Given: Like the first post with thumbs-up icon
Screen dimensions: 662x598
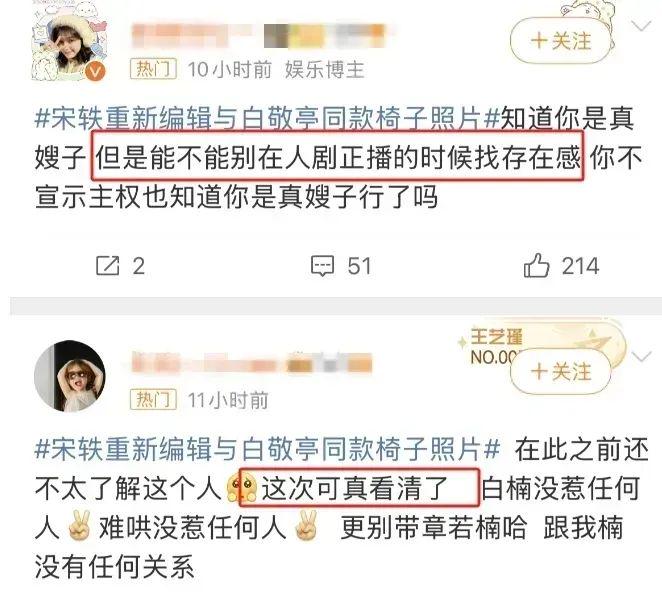Looking at the screenshot, I should click(x=536, y=265).
